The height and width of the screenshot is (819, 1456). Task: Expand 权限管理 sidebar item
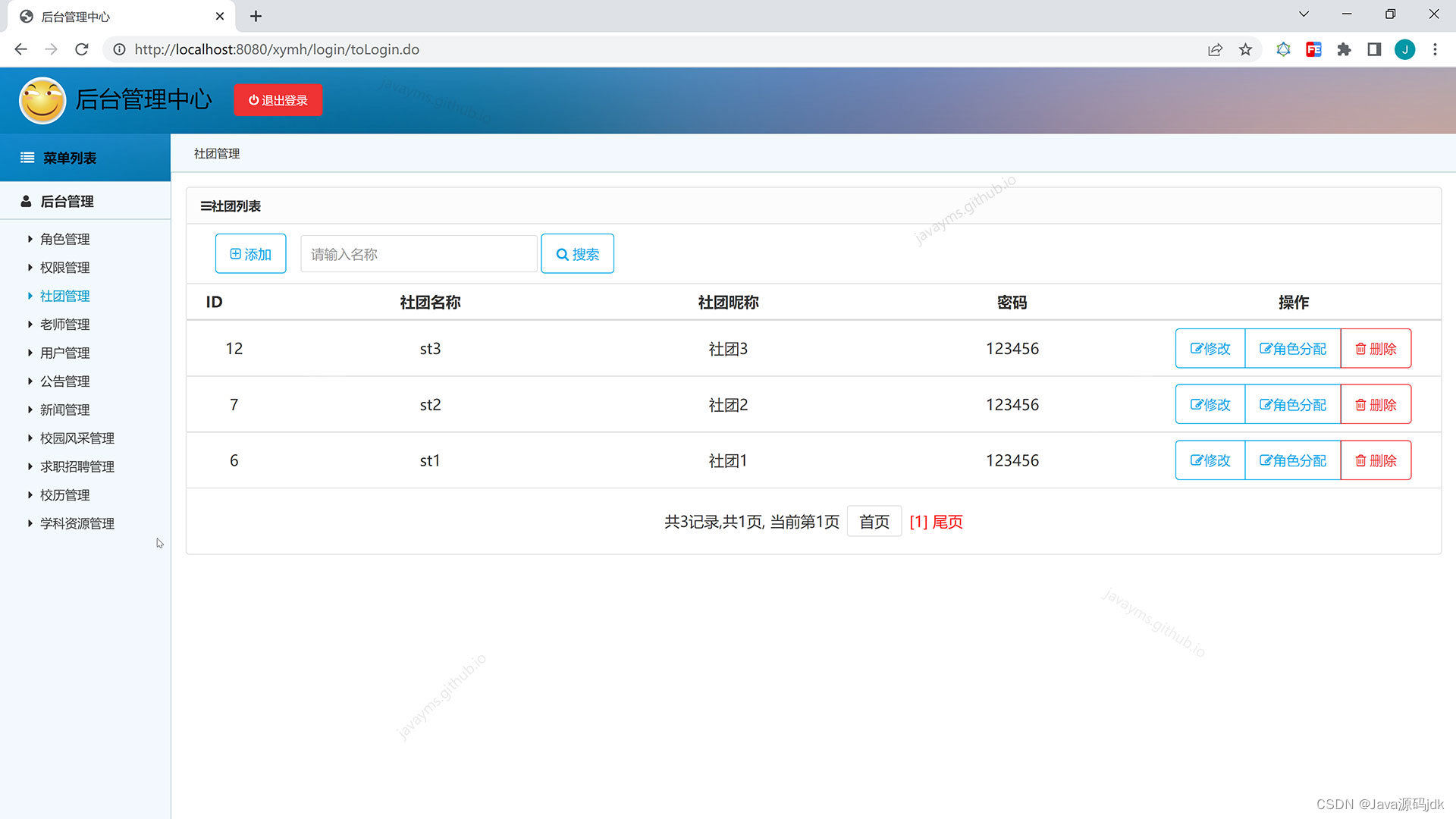click(64, 268)
